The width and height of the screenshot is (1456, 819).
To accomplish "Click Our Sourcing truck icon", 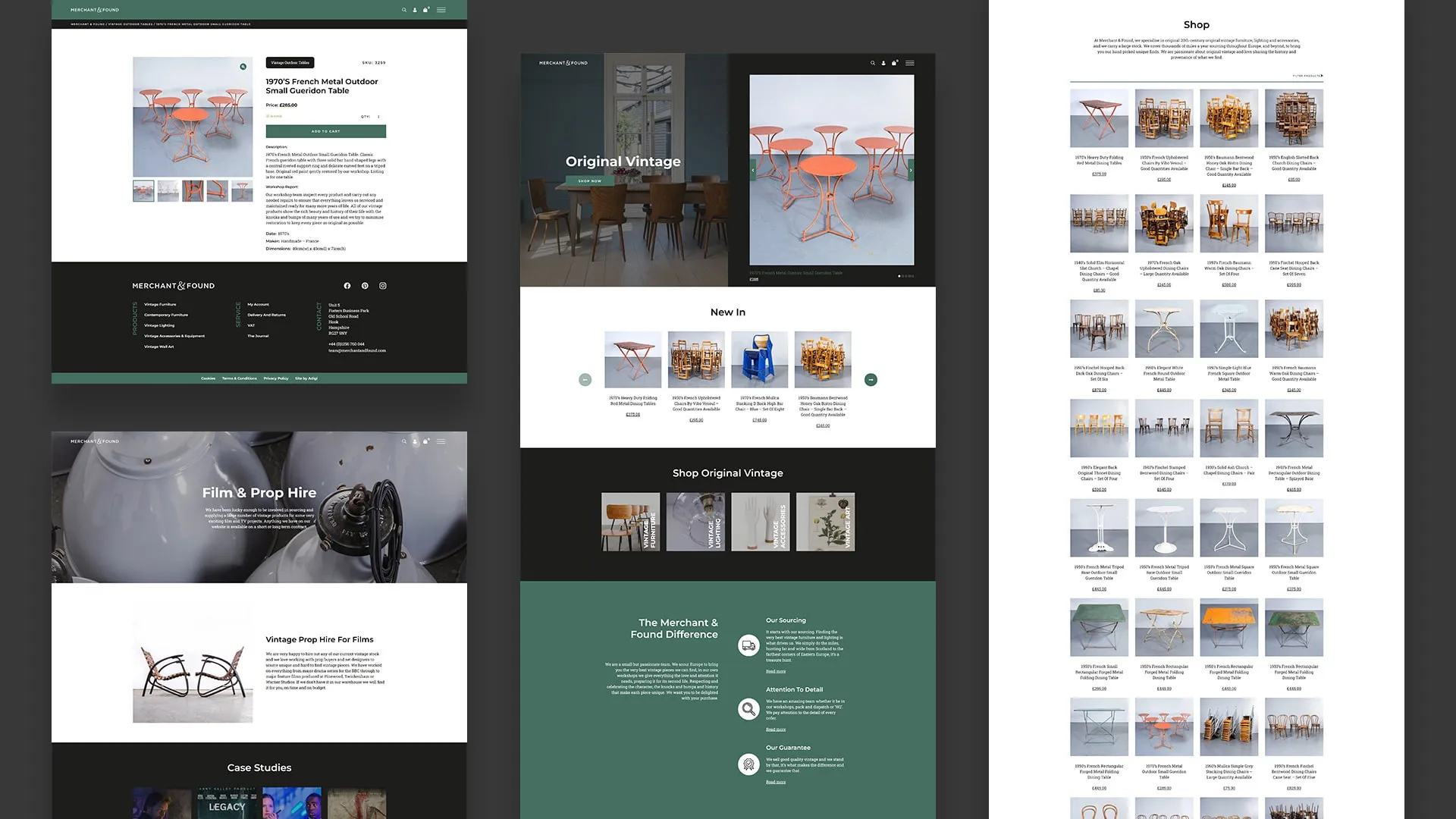I will pos(748,645).
